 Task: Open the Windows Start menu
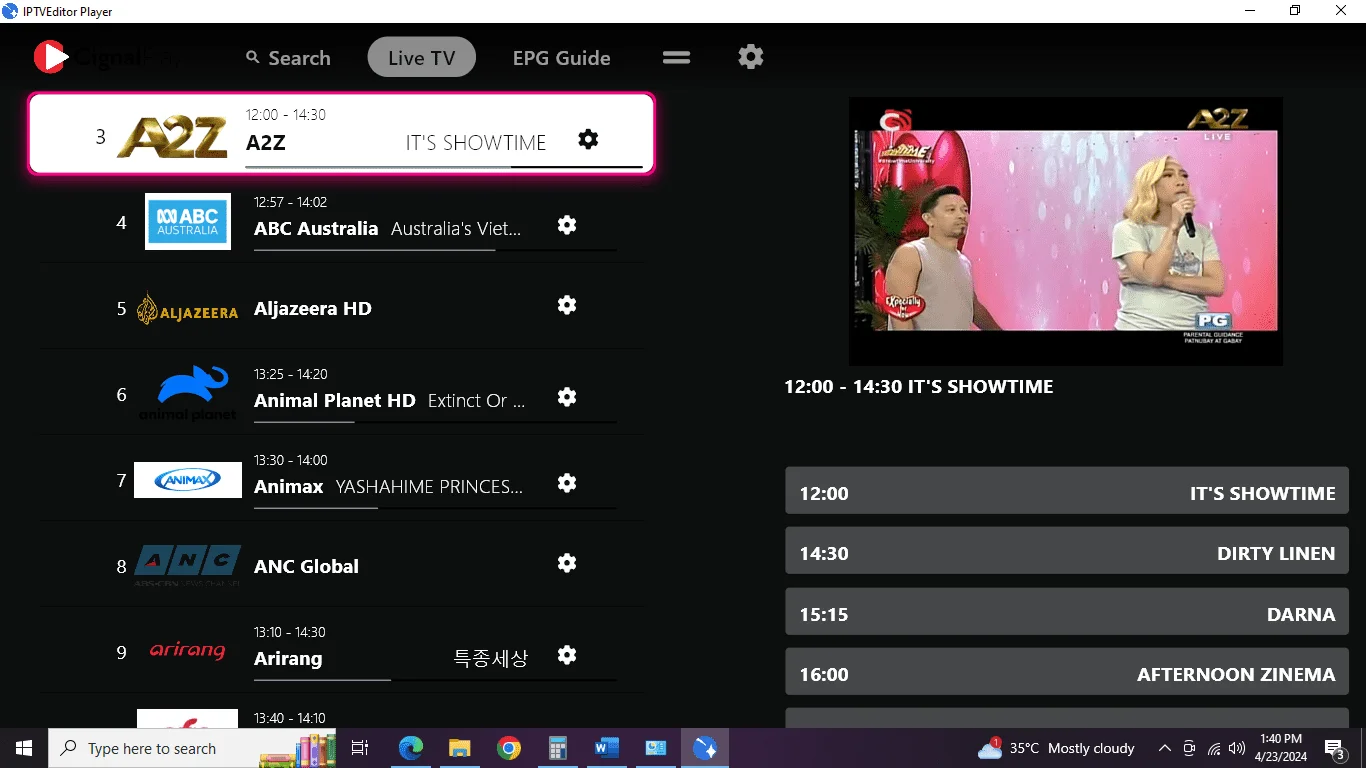pos(24,748)
